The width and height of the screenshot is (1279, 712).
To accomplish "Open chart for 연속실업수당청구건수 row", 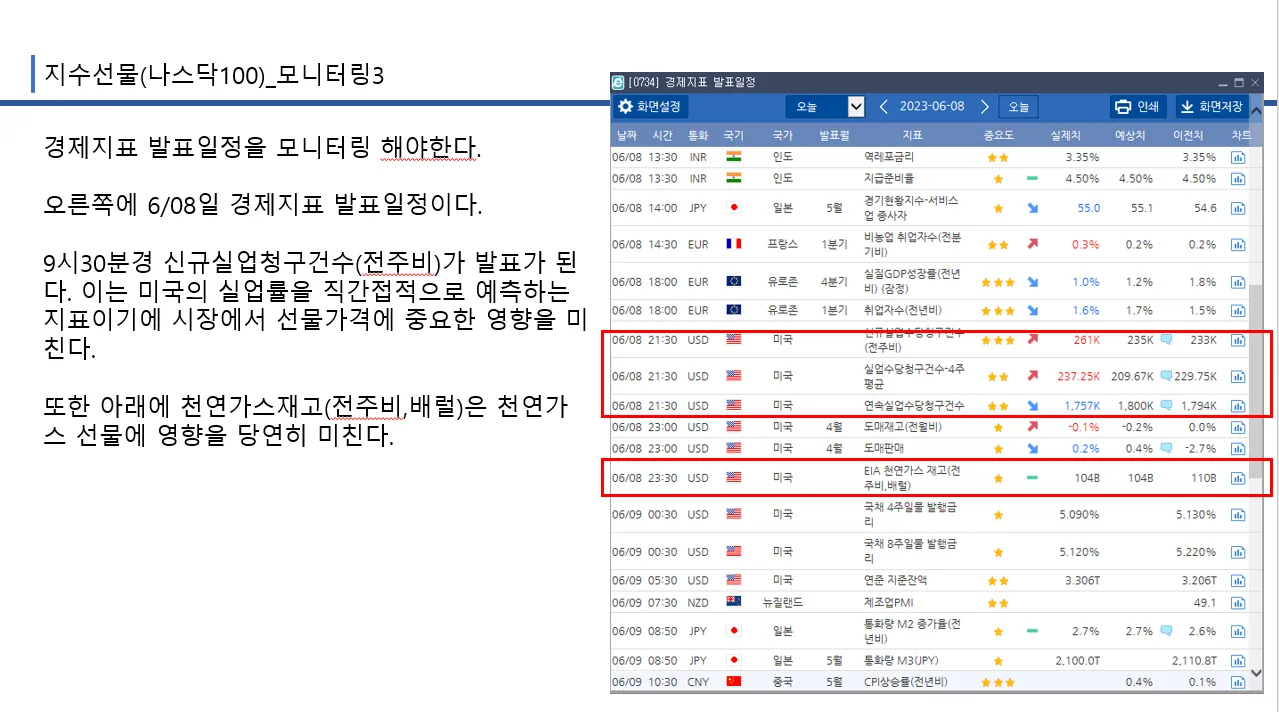I will (x=1237, y=406).
